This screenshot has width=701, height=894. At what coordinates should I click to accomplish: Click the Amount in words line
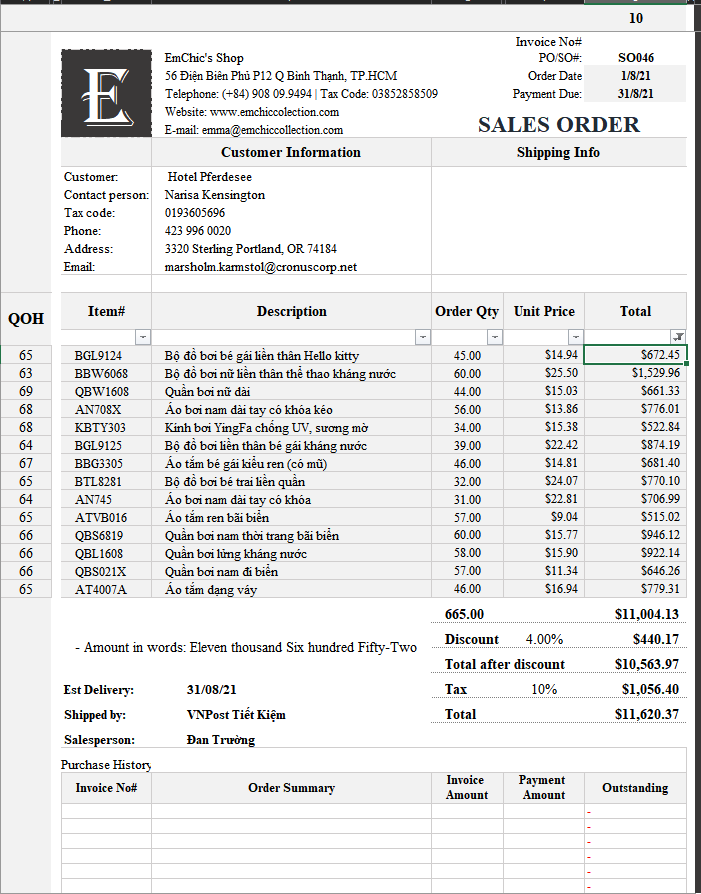(x=246, y=648)
